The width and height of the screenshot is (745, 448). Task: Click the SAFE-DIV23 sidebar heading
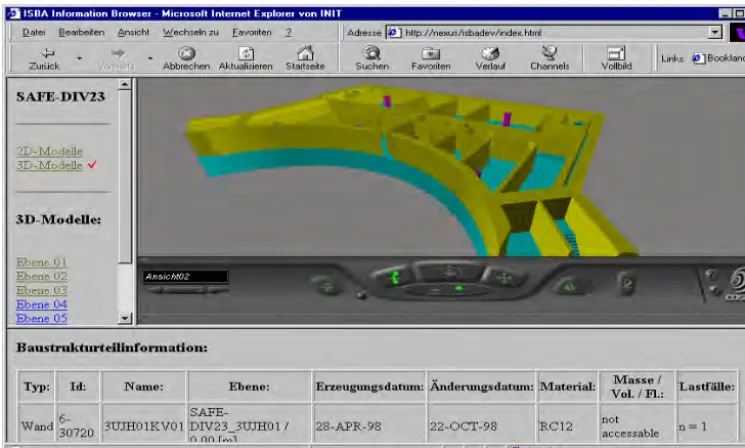[x=60, y=96]
